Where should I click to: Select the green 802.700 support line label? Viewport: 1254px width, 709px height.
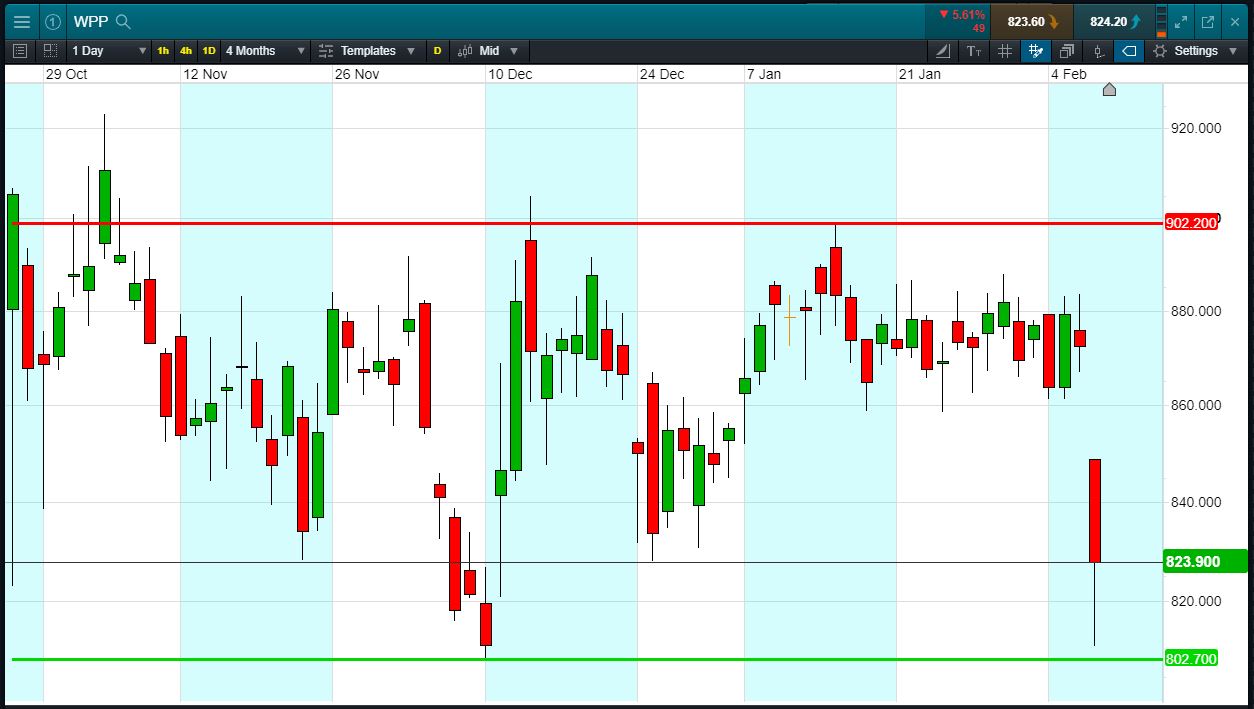point(1191,658)
